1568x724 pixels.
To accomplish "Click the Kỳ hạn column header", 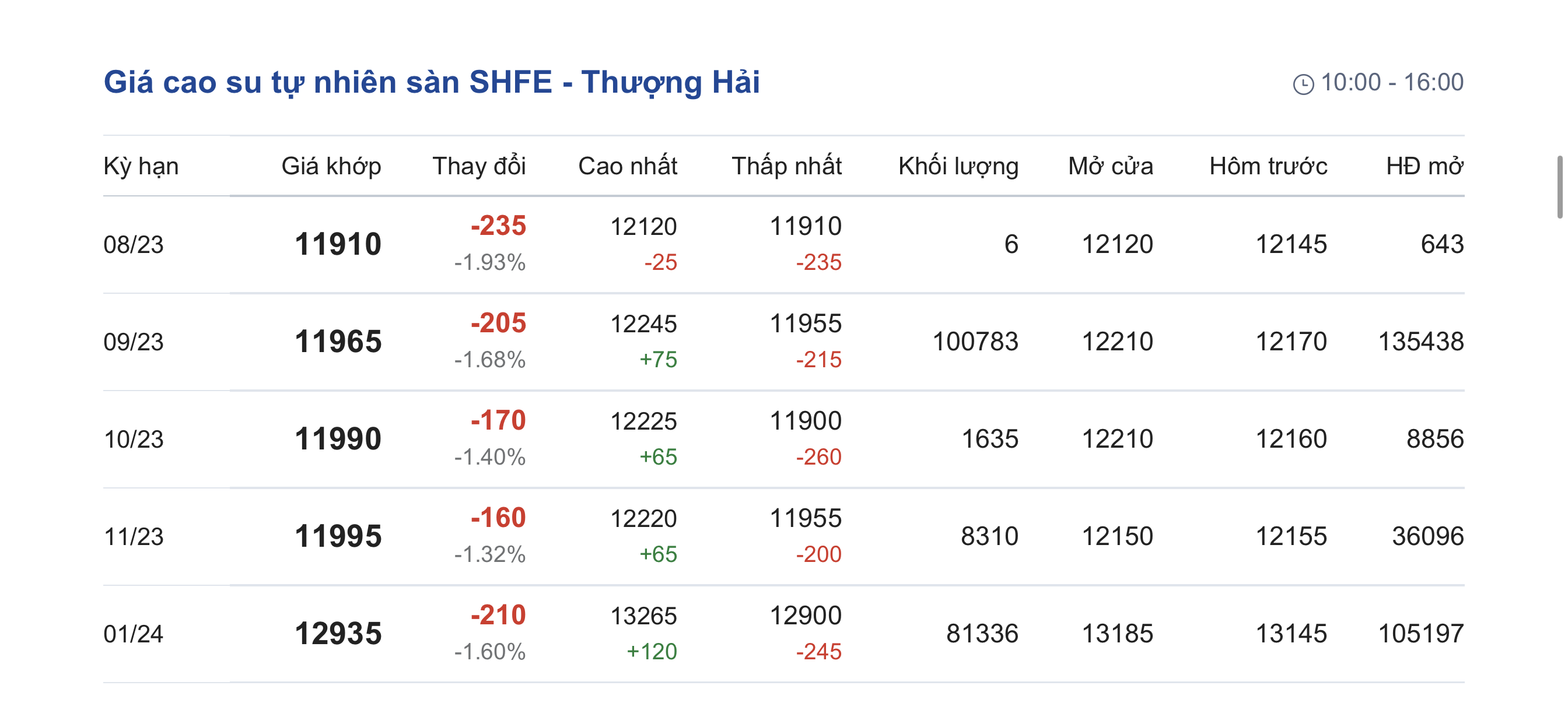I will (x=141, y=166).
